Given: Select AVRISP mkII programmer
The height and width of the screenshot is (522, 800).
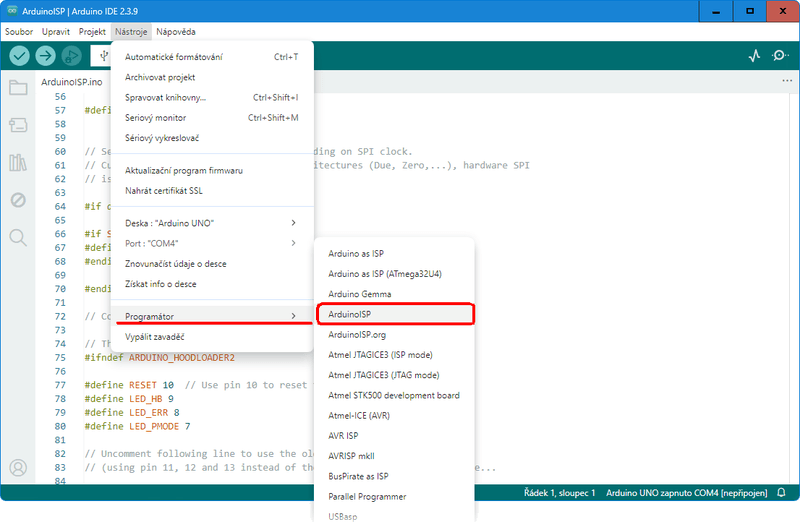Looking at the screenshot, I should tap(394, 456).
